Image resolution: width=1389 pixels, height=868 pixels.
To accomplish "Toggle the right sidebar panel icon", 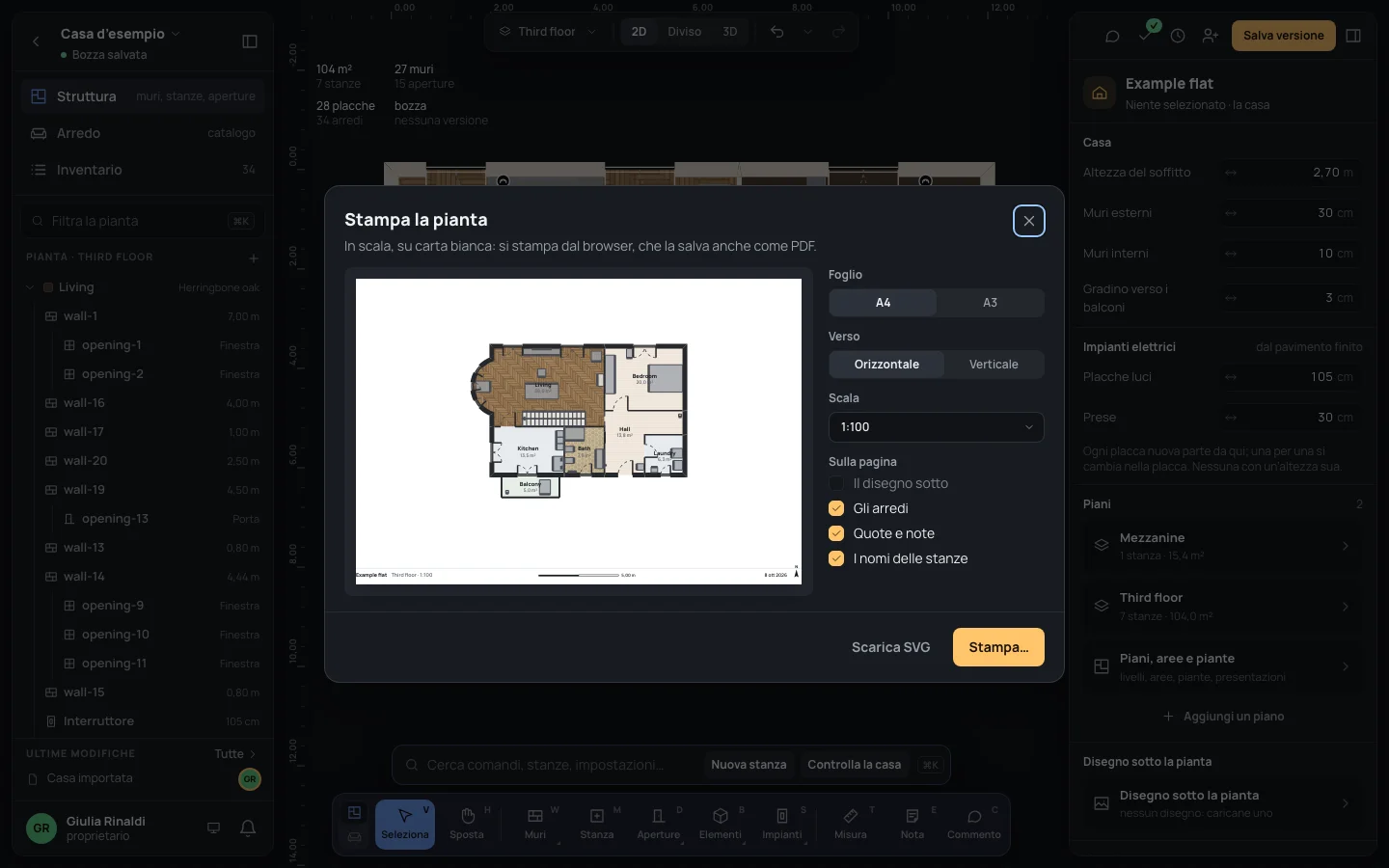I will click(x=1353, y=36).
